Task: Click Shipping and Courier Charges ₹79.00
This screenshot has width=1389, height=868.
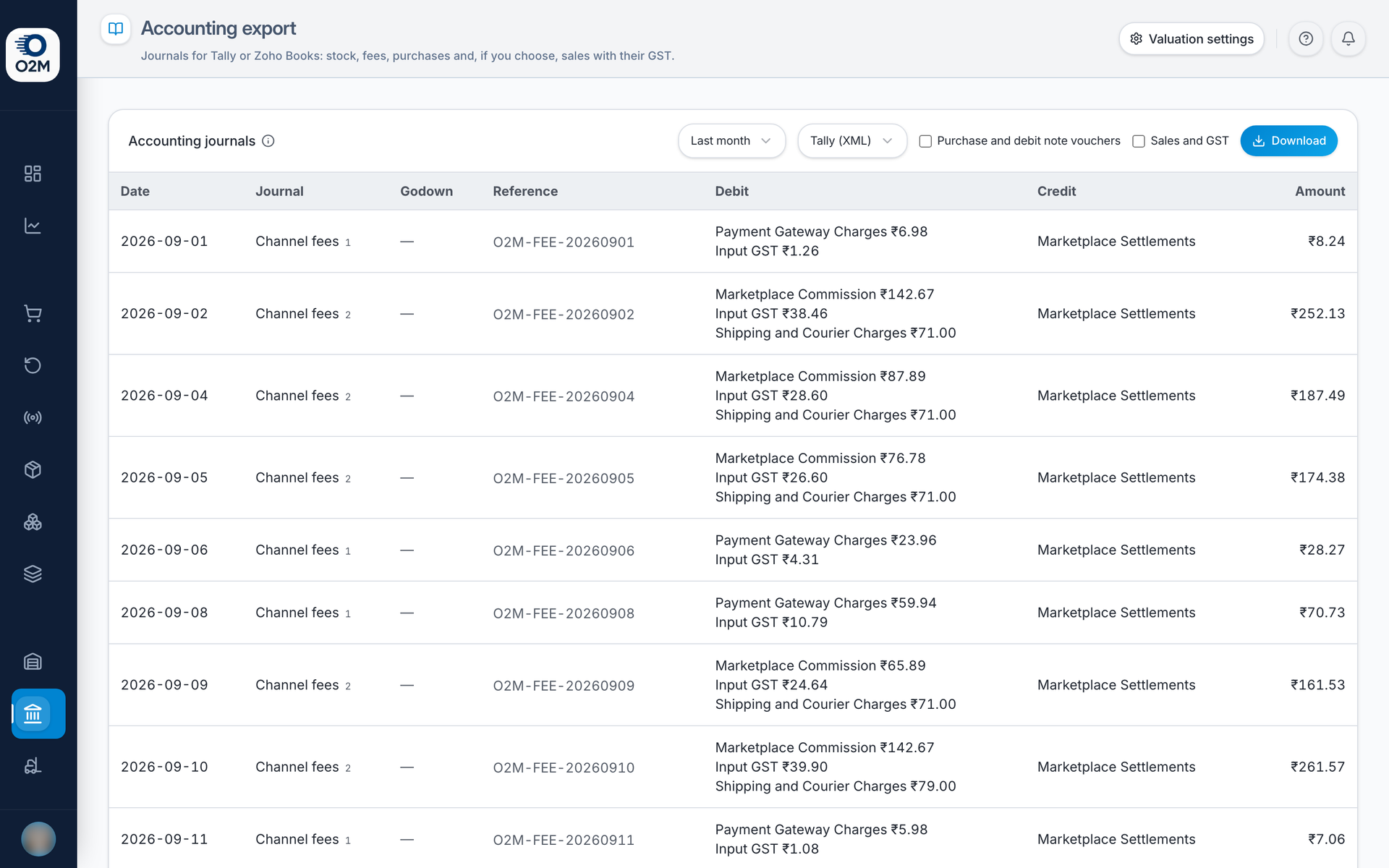Action: 836,786
